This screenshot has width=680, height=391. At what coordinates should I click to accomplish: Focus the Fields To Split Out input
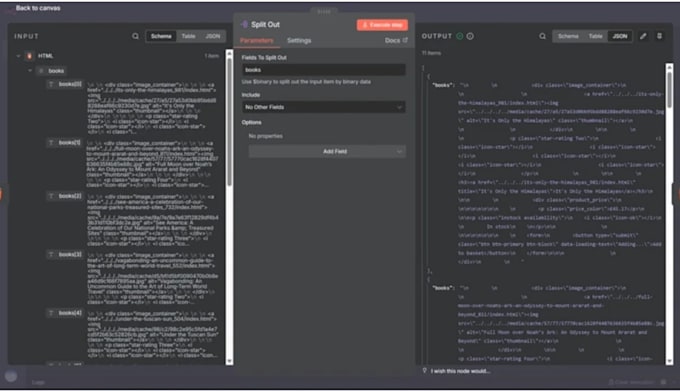(x=324, y=70)
